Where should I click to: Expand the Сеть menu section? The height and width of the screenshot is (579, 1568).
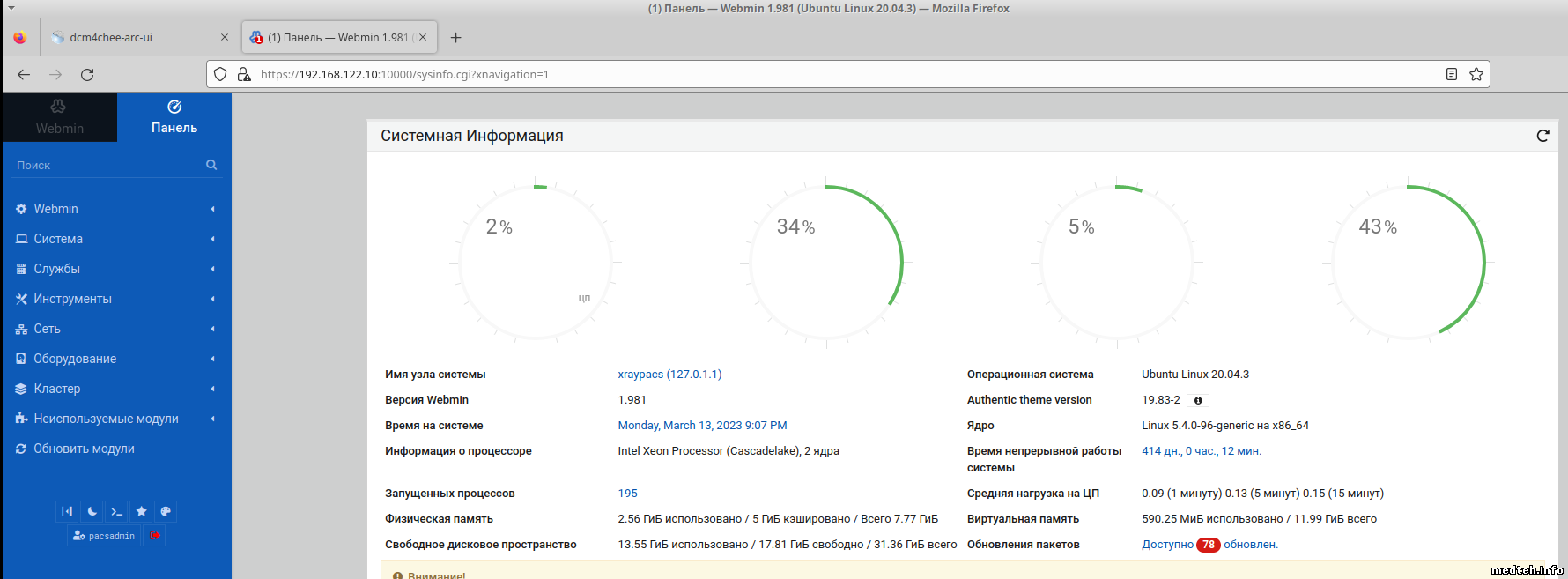48,329
